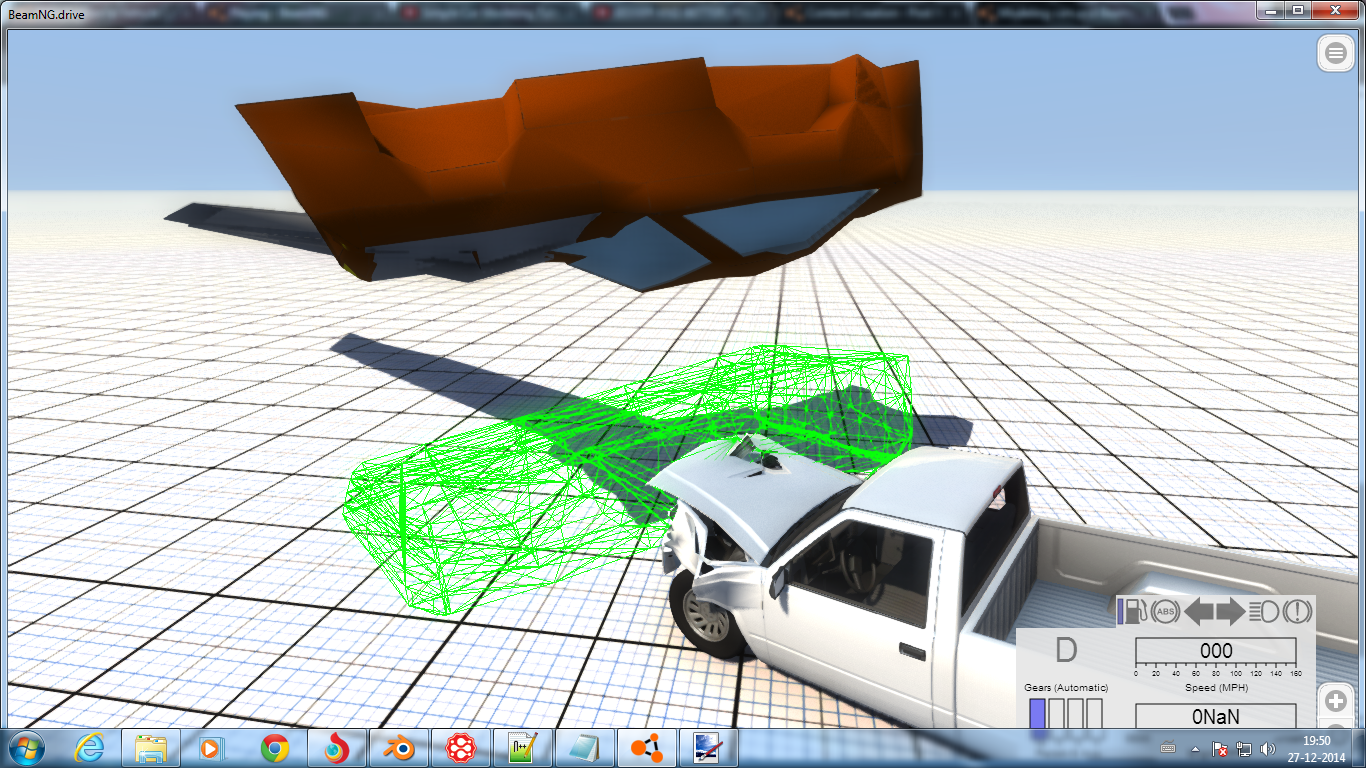The height and width of the screenshot is (768, 1366).
Task: Open Action Center flag icon
Action: (x=1220, y=748)
